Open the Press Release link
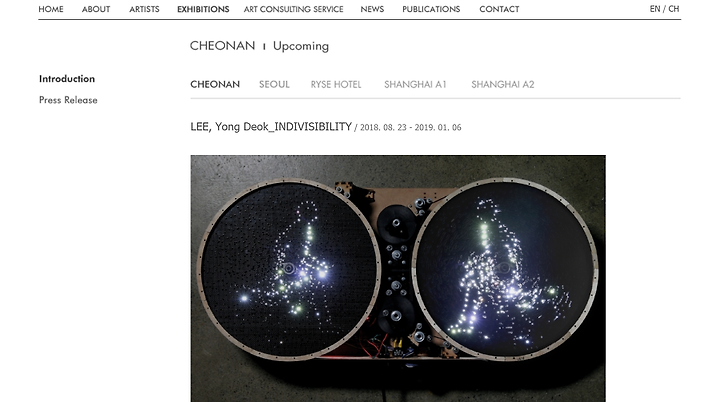720x402 pixels. coord(68,100)
